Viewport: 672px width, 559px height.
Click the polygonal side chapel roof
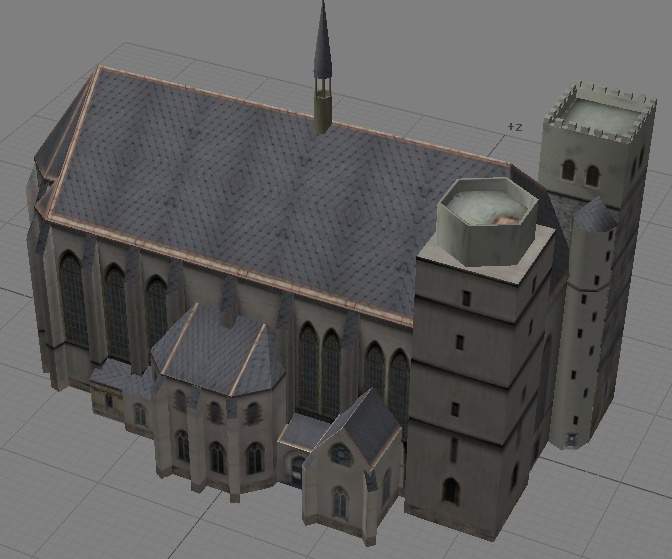pos(217,348)
